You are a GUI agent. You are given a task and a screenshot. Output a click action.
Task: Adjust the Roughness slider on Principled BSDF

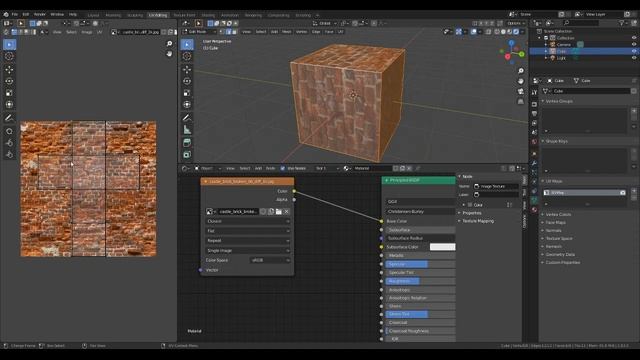(420, 281)
